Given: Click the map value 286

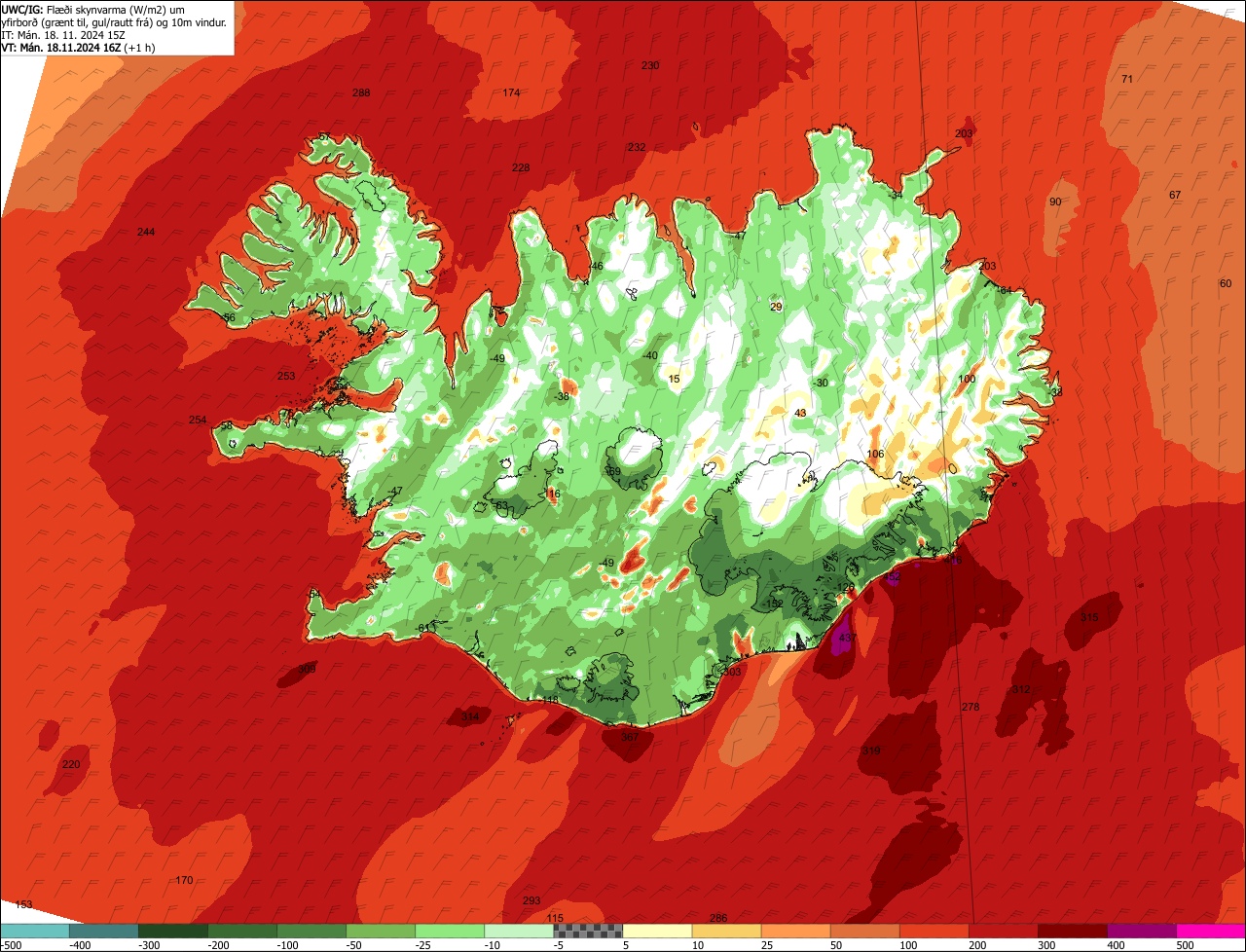Looking at the screenshot, I should 718,918.
